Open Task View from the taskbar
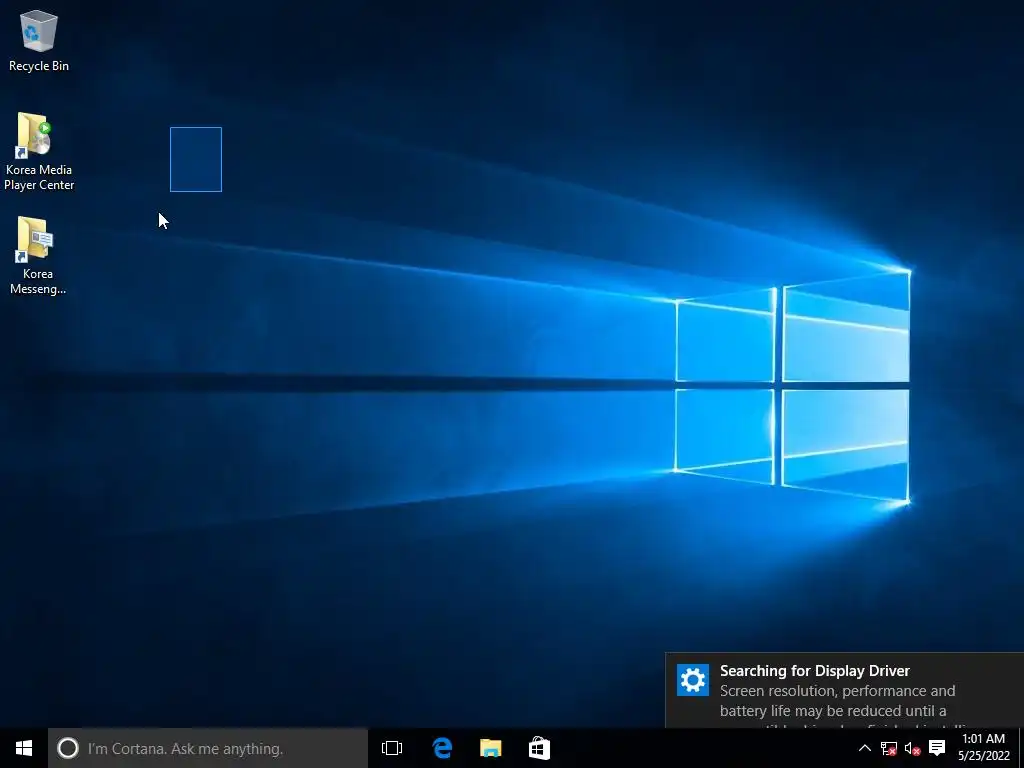The width and height of the screenshot is (1024, 768). pyautogui.click(x=392, y=748)
